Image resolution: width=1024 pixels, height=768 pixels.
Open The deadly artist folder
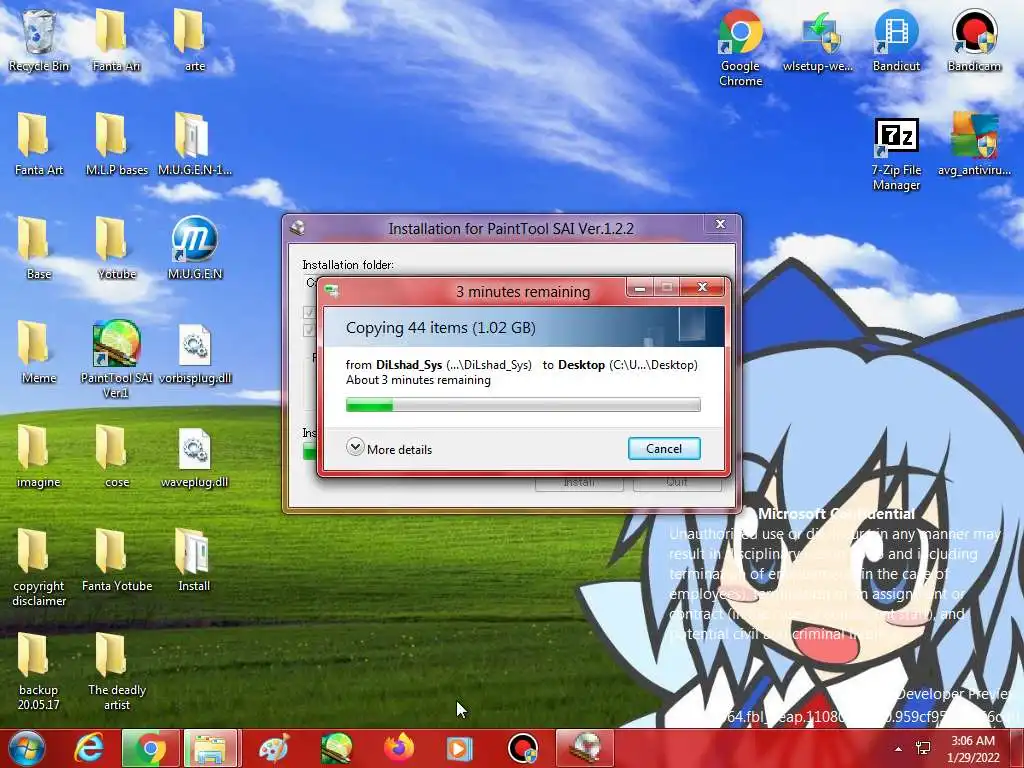pyautogui.click(x=116, y=671)
